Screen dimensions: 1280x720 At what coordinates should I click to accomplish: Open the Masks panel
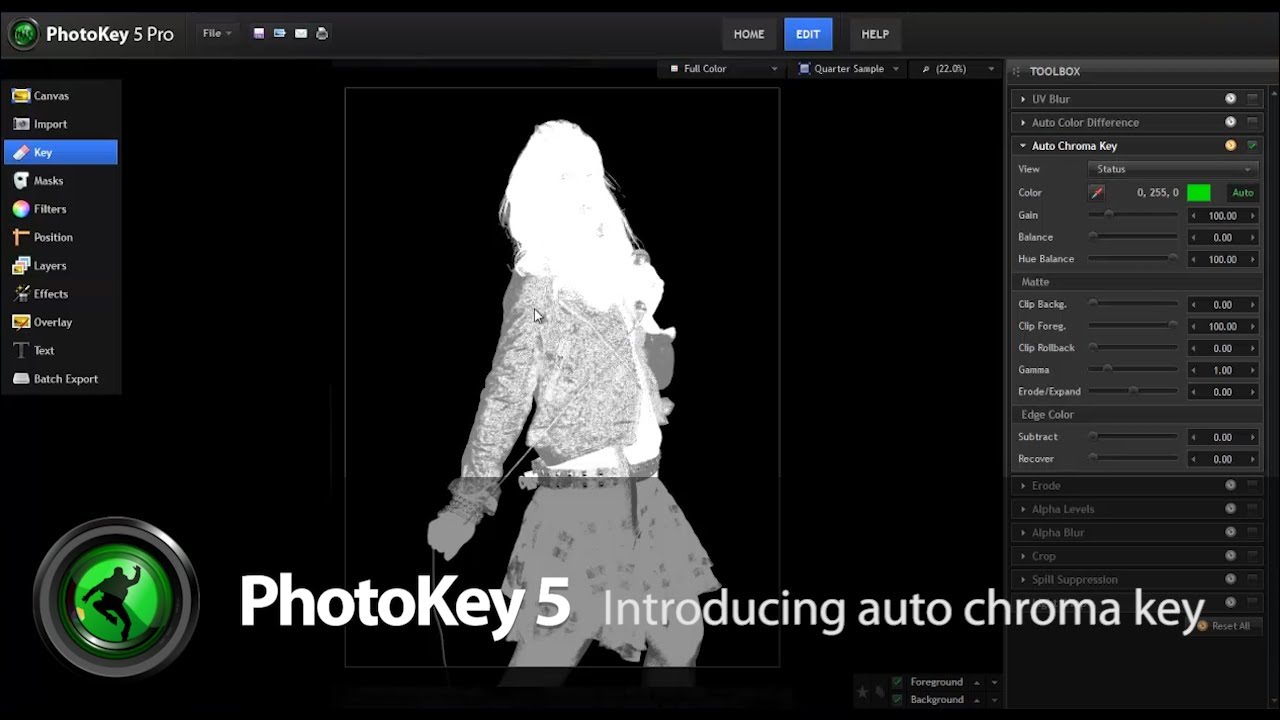[x=61, y=181]
